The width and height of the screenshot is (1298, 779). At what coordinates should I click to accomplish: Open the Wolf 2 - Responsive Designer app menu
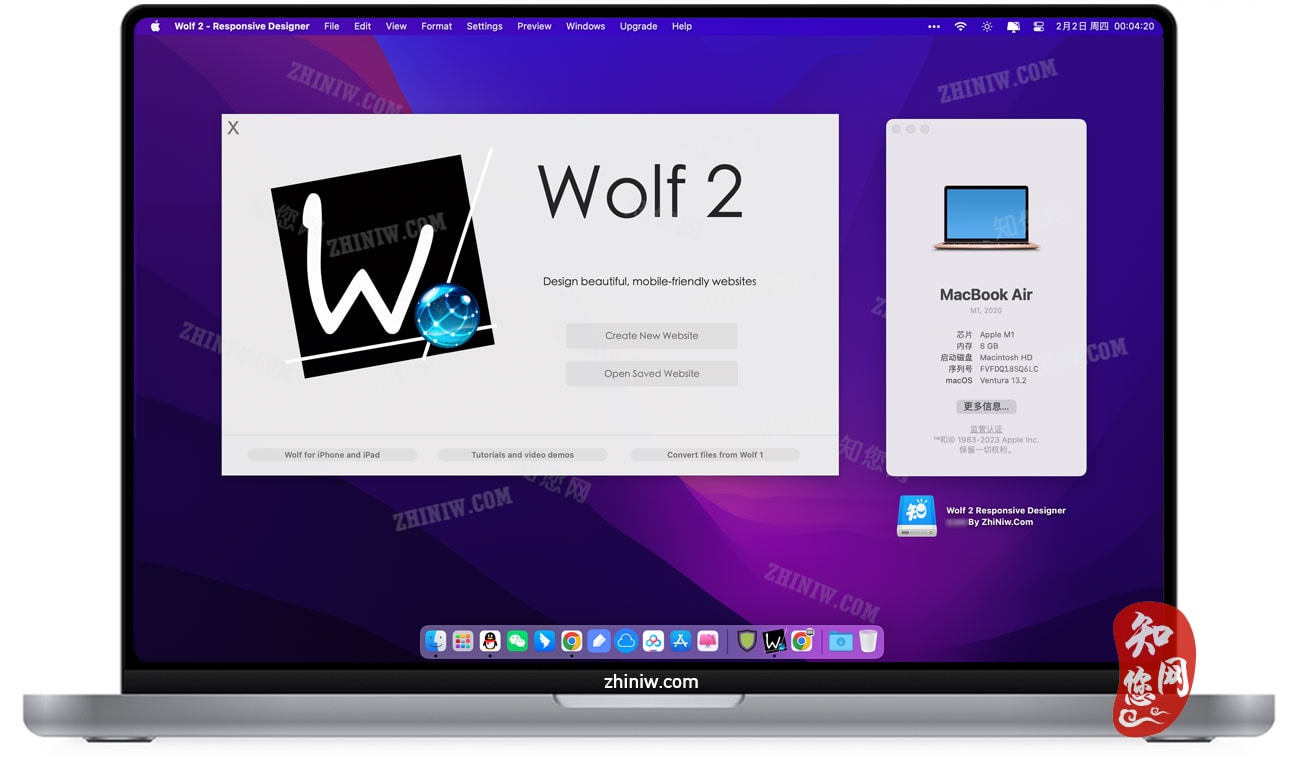[x=242, y=26]
